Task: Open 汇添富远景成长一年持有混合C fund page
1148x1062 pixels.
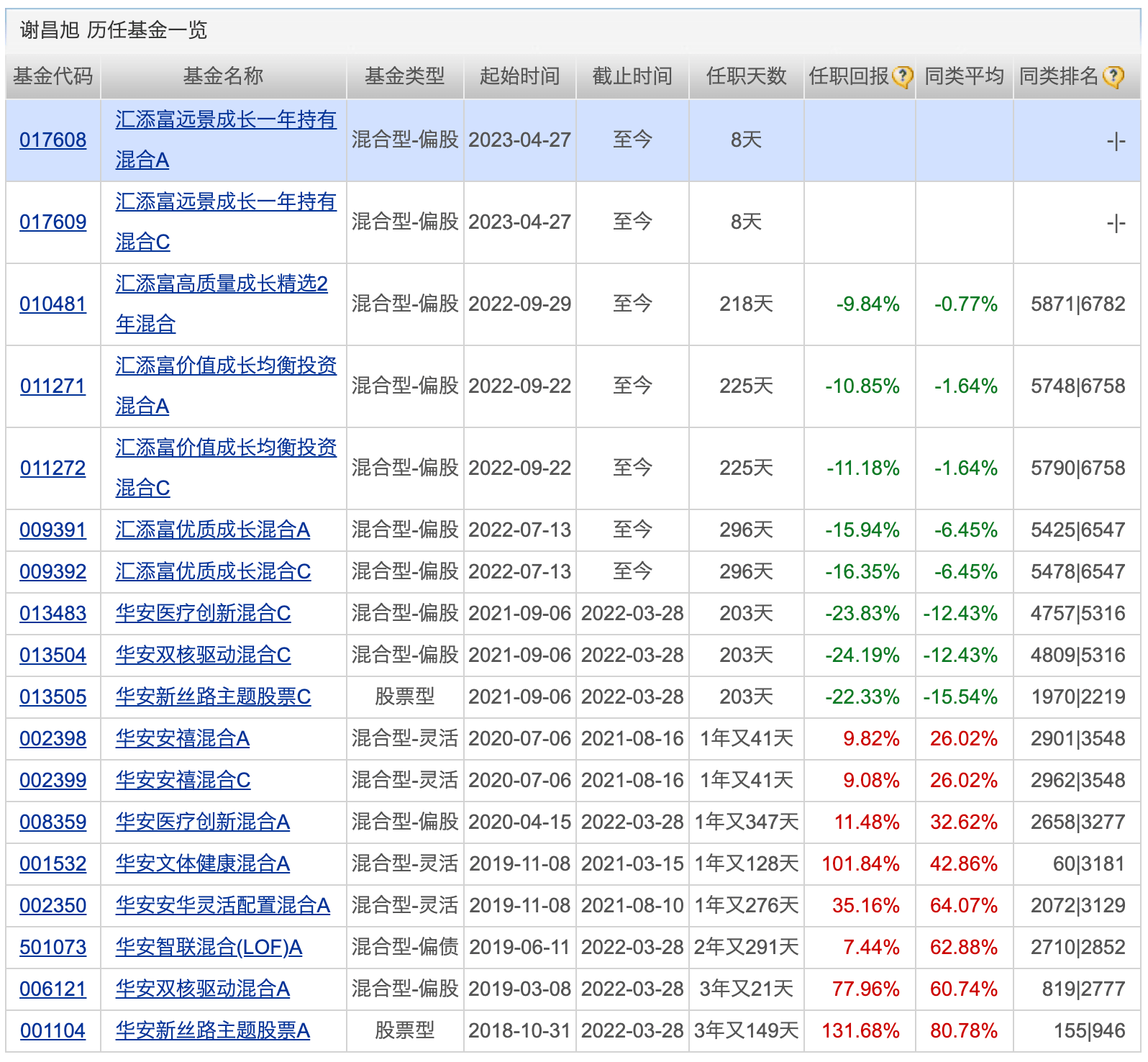Action: pos(226,222)
